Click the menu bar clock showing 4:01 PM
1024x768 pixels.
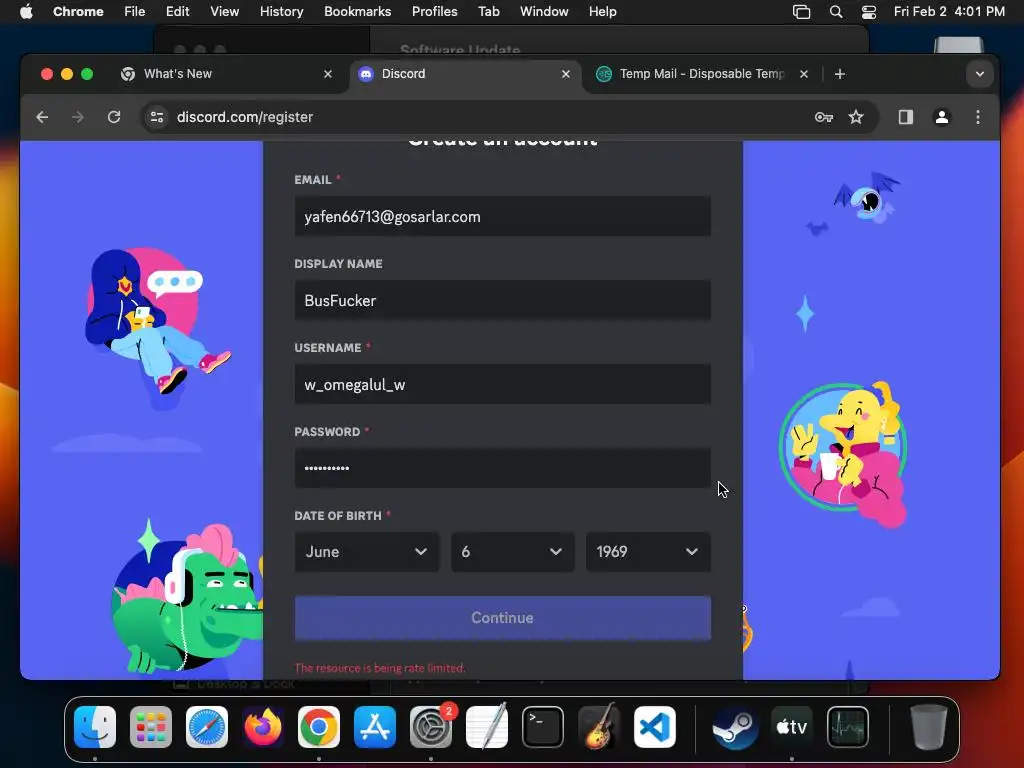click(x=949, y=12)
